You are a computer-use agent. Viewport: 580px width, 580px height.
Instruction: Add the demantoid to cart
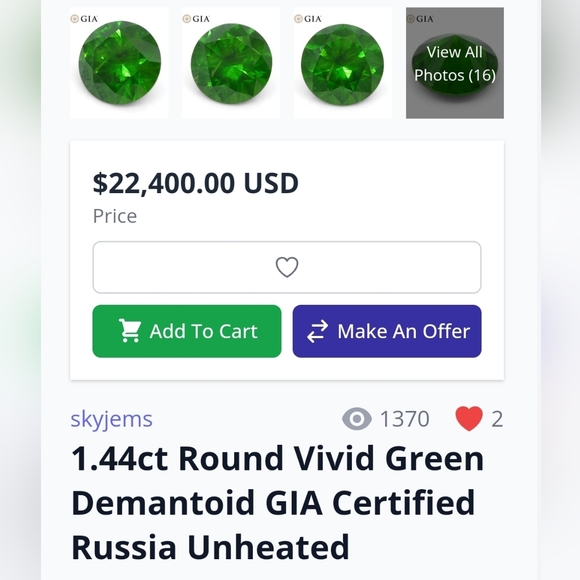(x=187, y=331)
